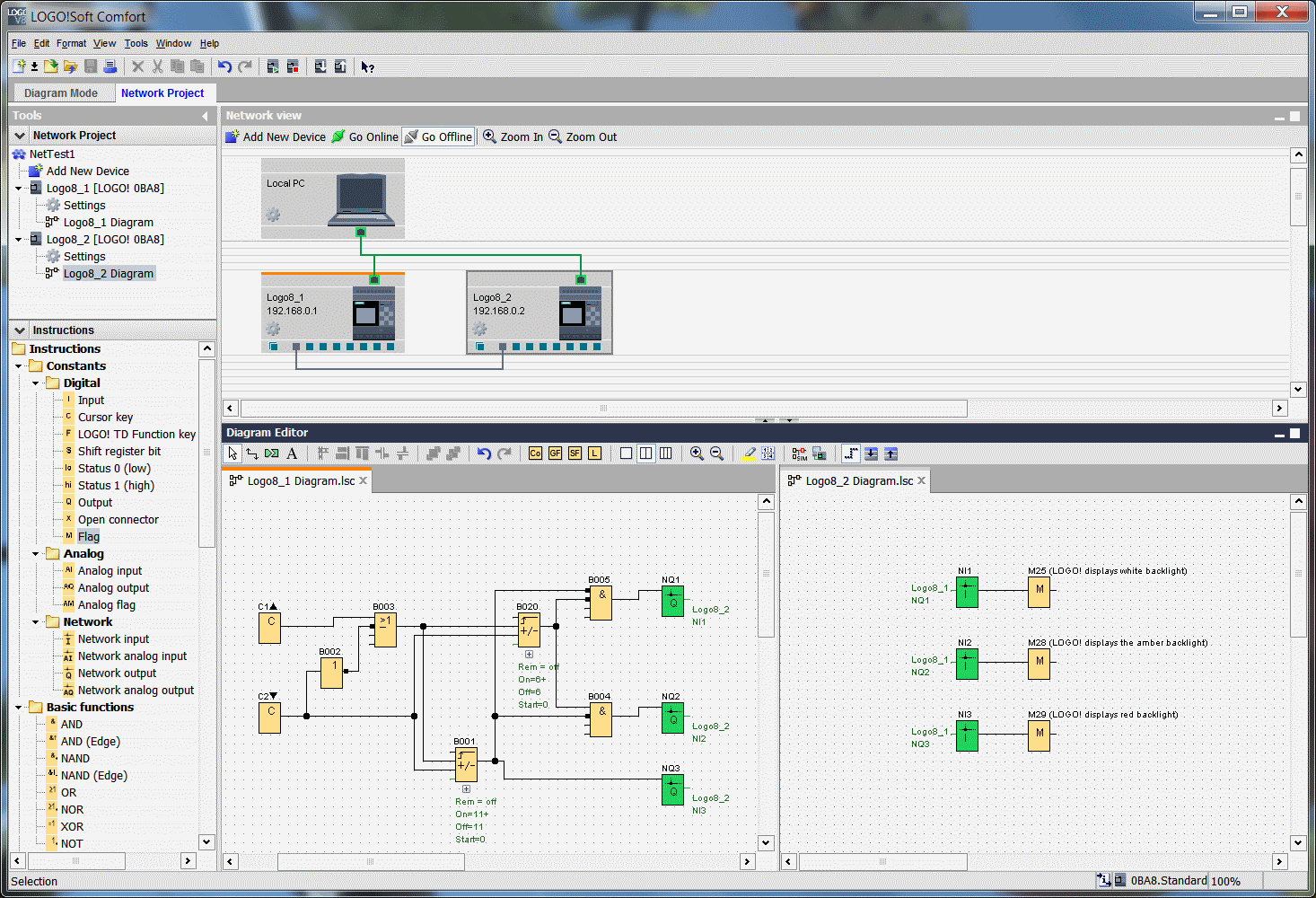This screenshot has width=1316, height=898.
Task: Open the Window menu
Action: click(x=173, y=43)
